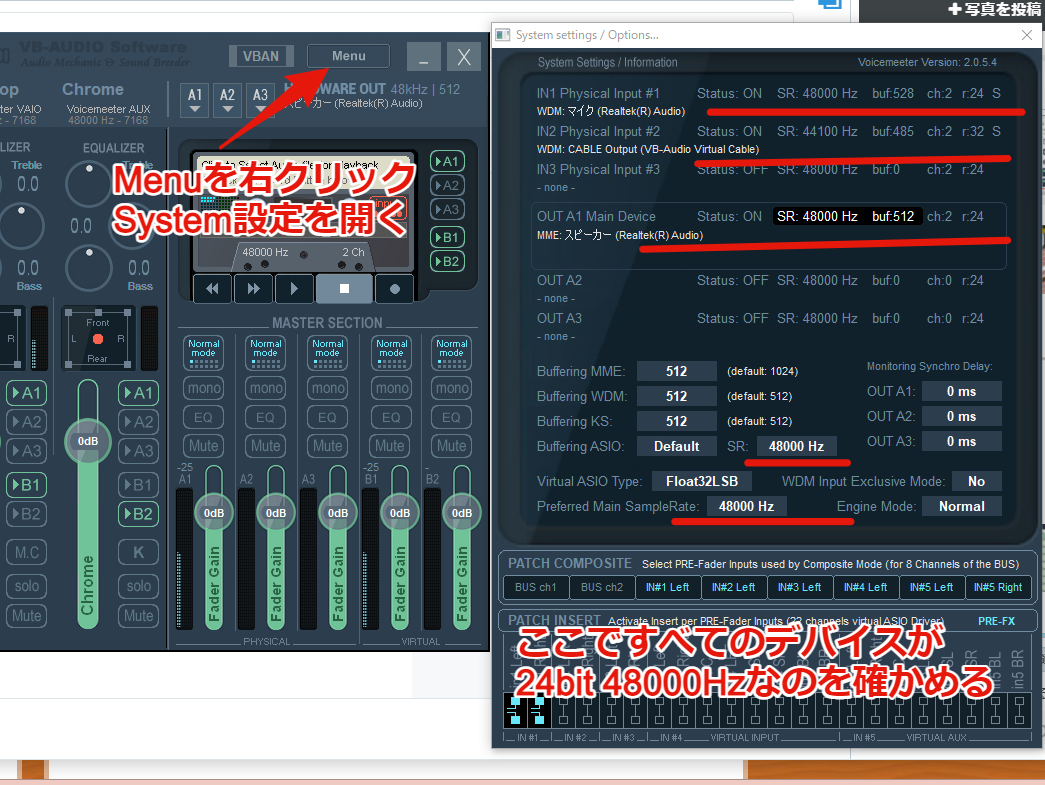
Task: Select IN#2 Left in Patch Composite
Action: pos(733,587)
